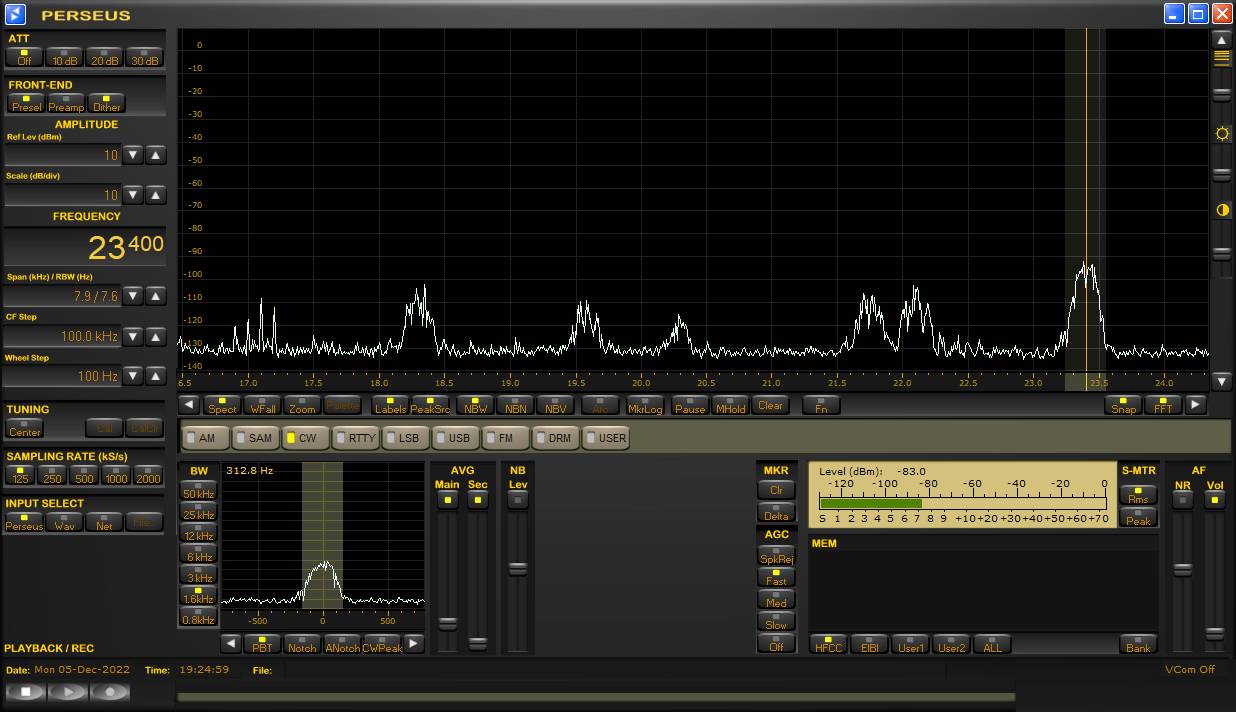
Task: Click the Zoom display button
Action: click(x=302, y=405)
